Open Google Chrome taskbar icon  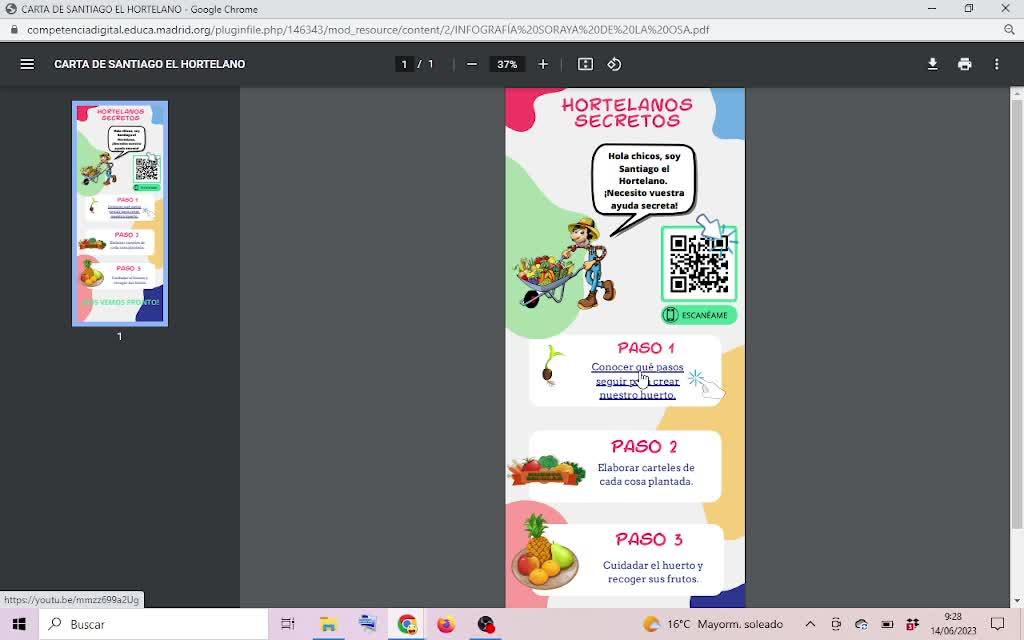click(407, 624)
